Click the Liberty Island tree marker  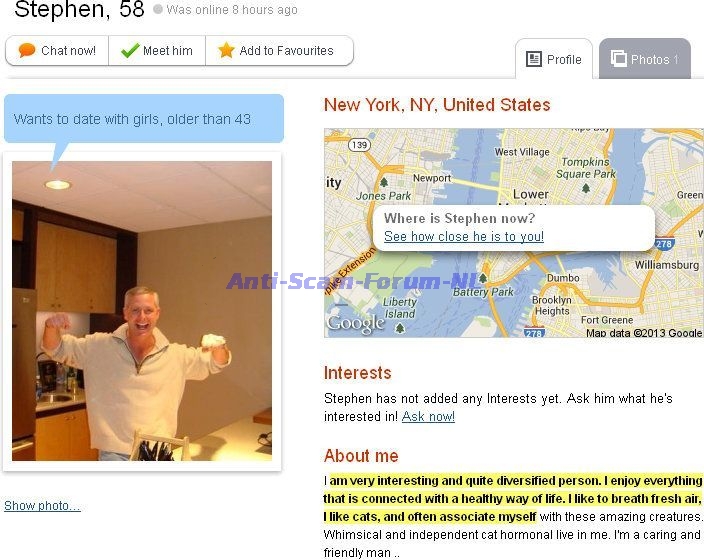point(400,328)
